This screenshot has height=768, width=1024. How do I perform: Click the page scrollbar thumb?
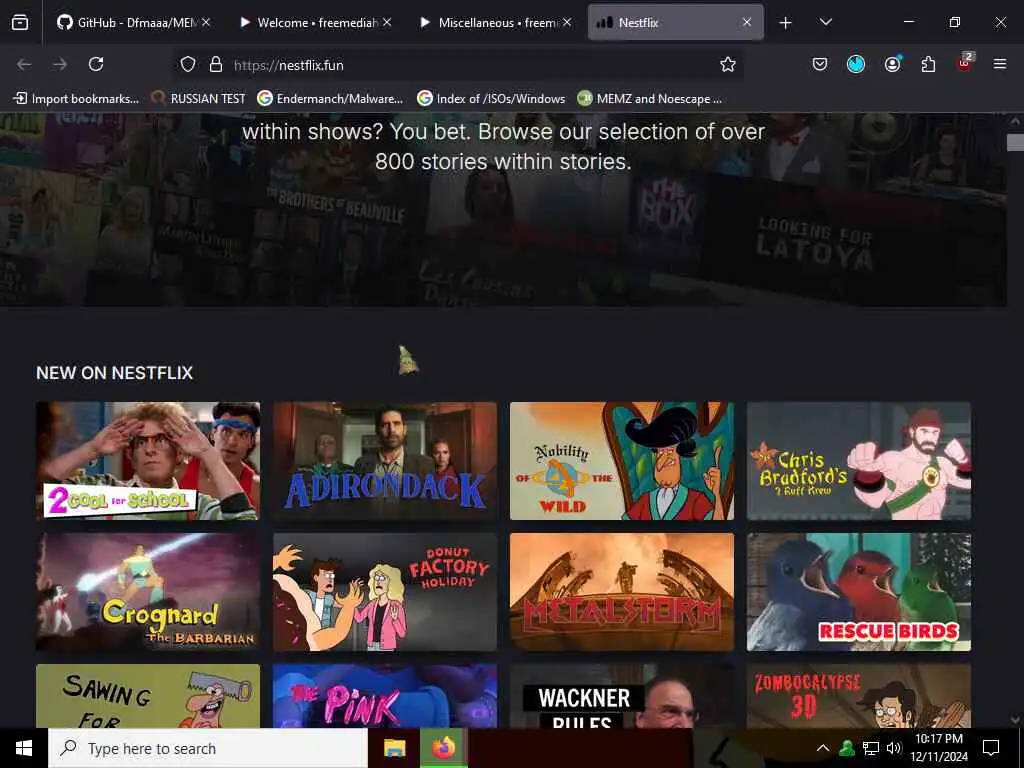(x=1015, y=142)
